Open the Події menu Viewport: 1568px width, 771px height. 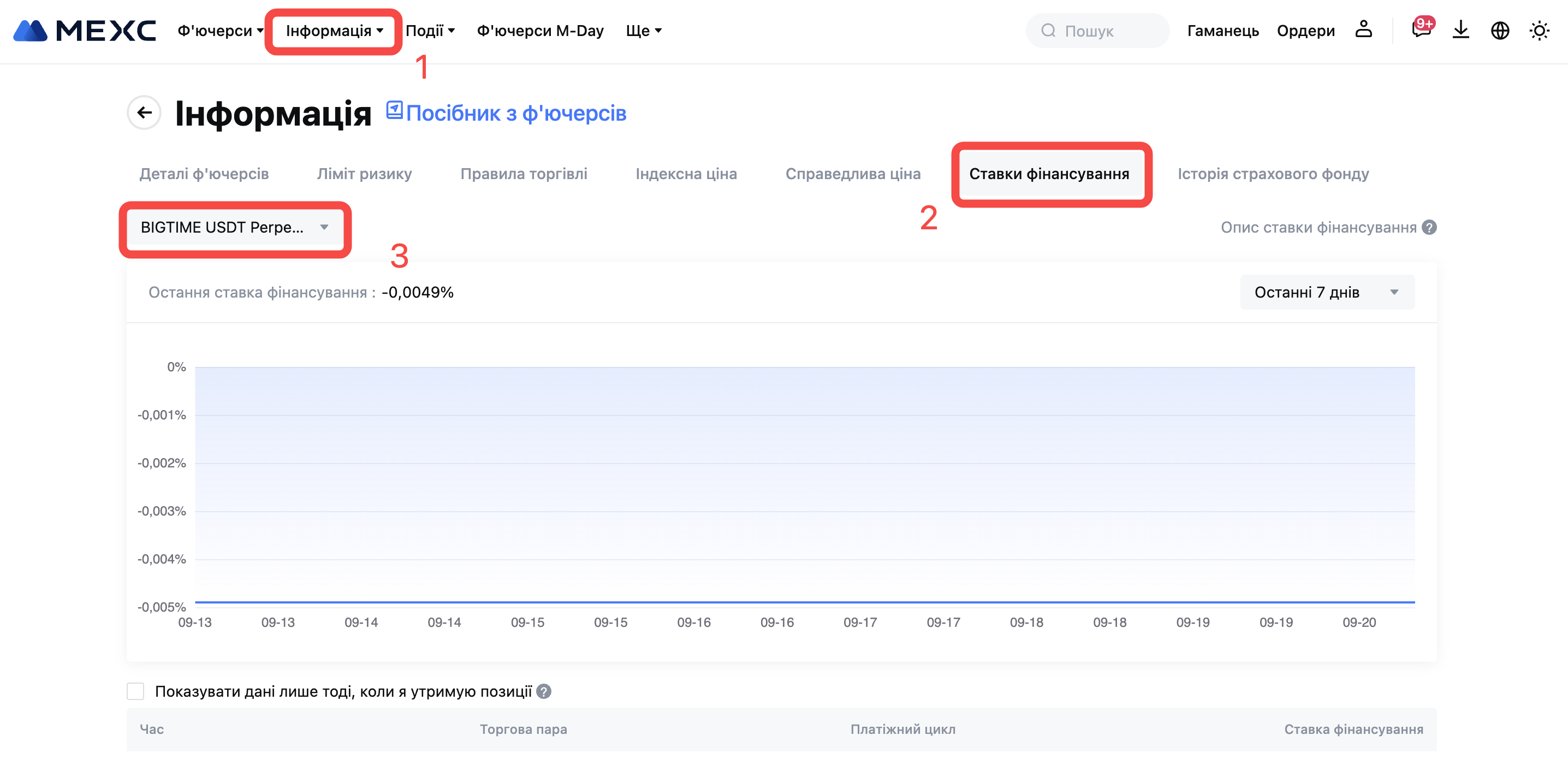tap(430, 31)
